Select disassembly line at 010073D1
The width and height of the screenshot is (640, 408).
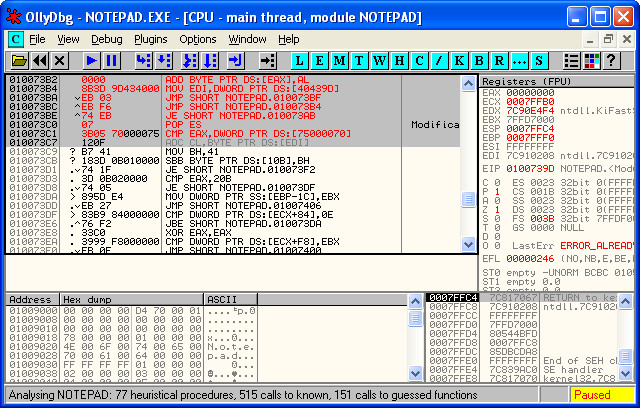tap(233, 170)
